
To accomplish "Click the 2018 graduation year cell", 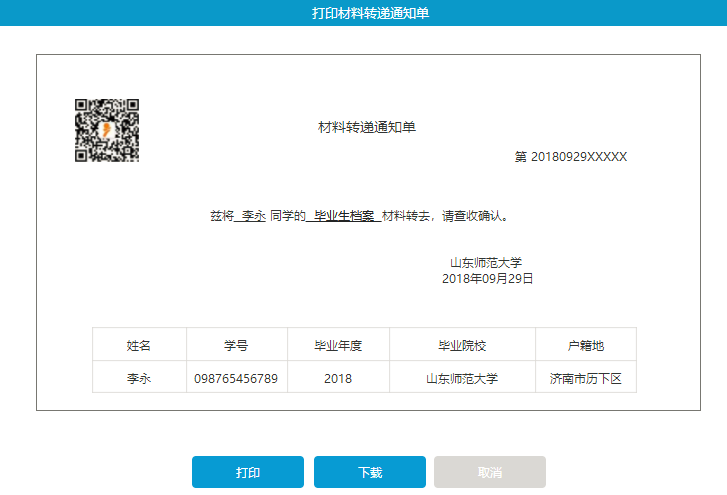I will pyautogui.click(x=338, y=379).
